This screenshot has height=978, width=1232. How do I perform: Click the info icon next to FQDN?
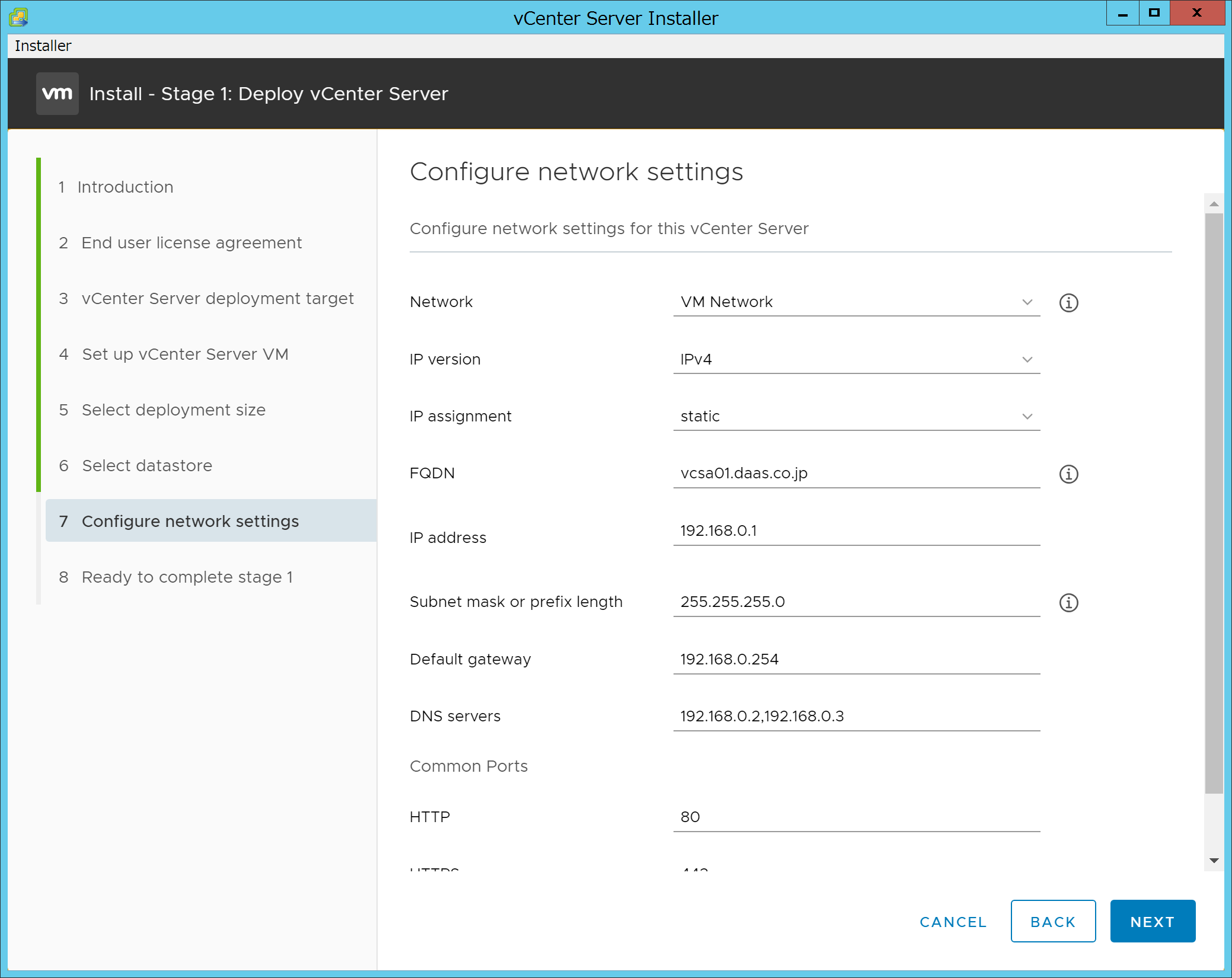click(x=1068, y=474)
